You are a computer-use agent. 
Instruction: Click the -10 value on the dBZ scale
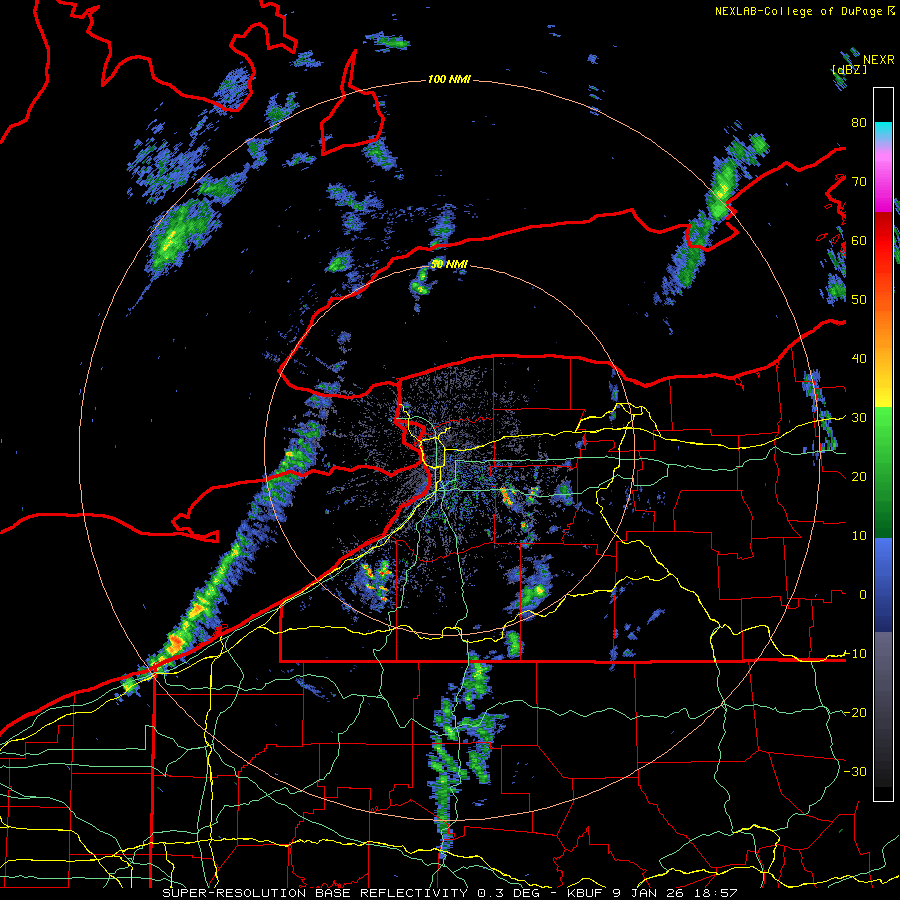point(855,654)
